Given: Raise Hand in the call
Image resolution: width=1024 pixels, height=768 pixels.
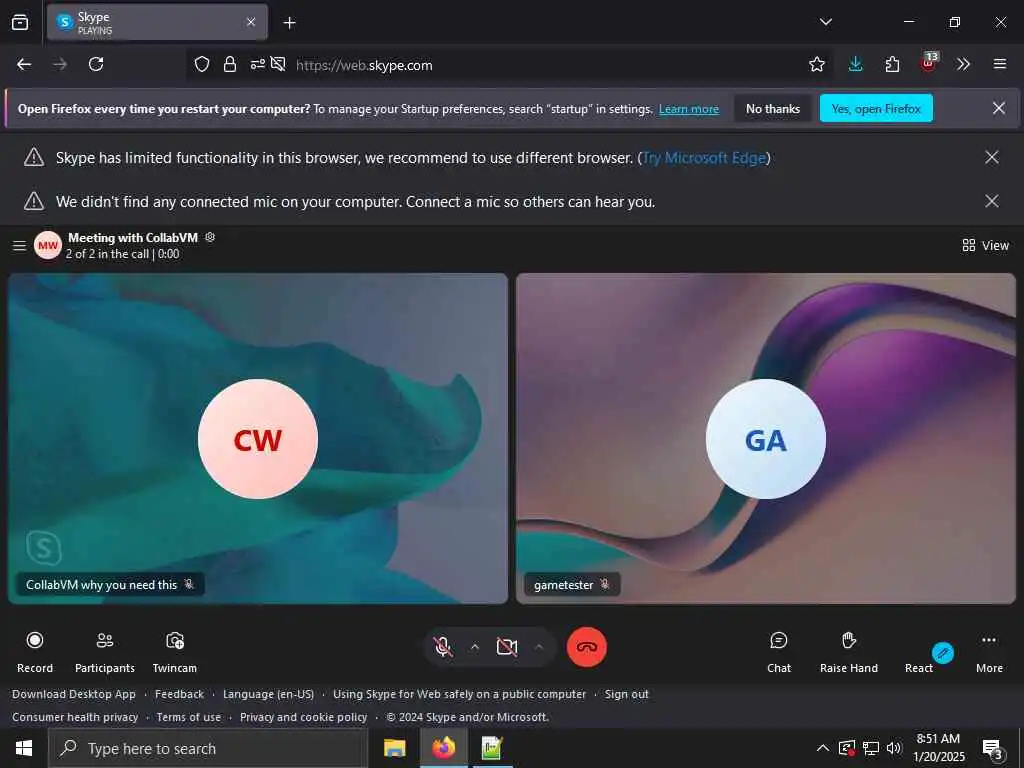Looking at the screenshot, I should point(848,651).
